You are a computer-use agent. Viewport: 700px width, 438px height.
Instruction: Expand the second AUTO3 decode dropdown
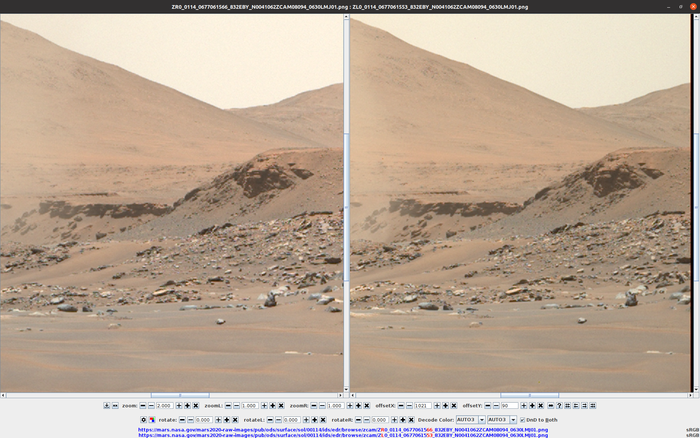point(501,419)
